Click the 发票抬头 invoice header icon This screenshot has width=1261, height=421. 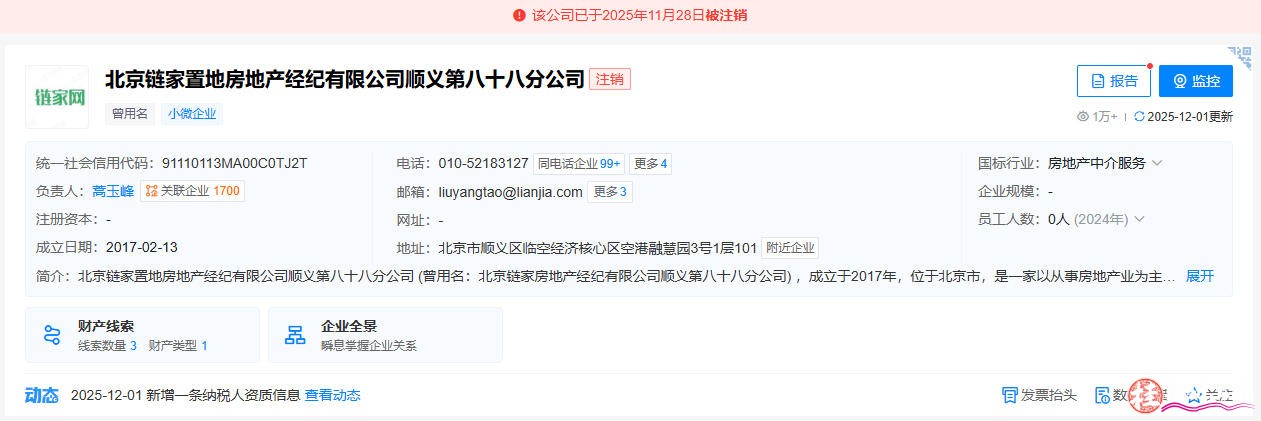tap(1010, 395)
